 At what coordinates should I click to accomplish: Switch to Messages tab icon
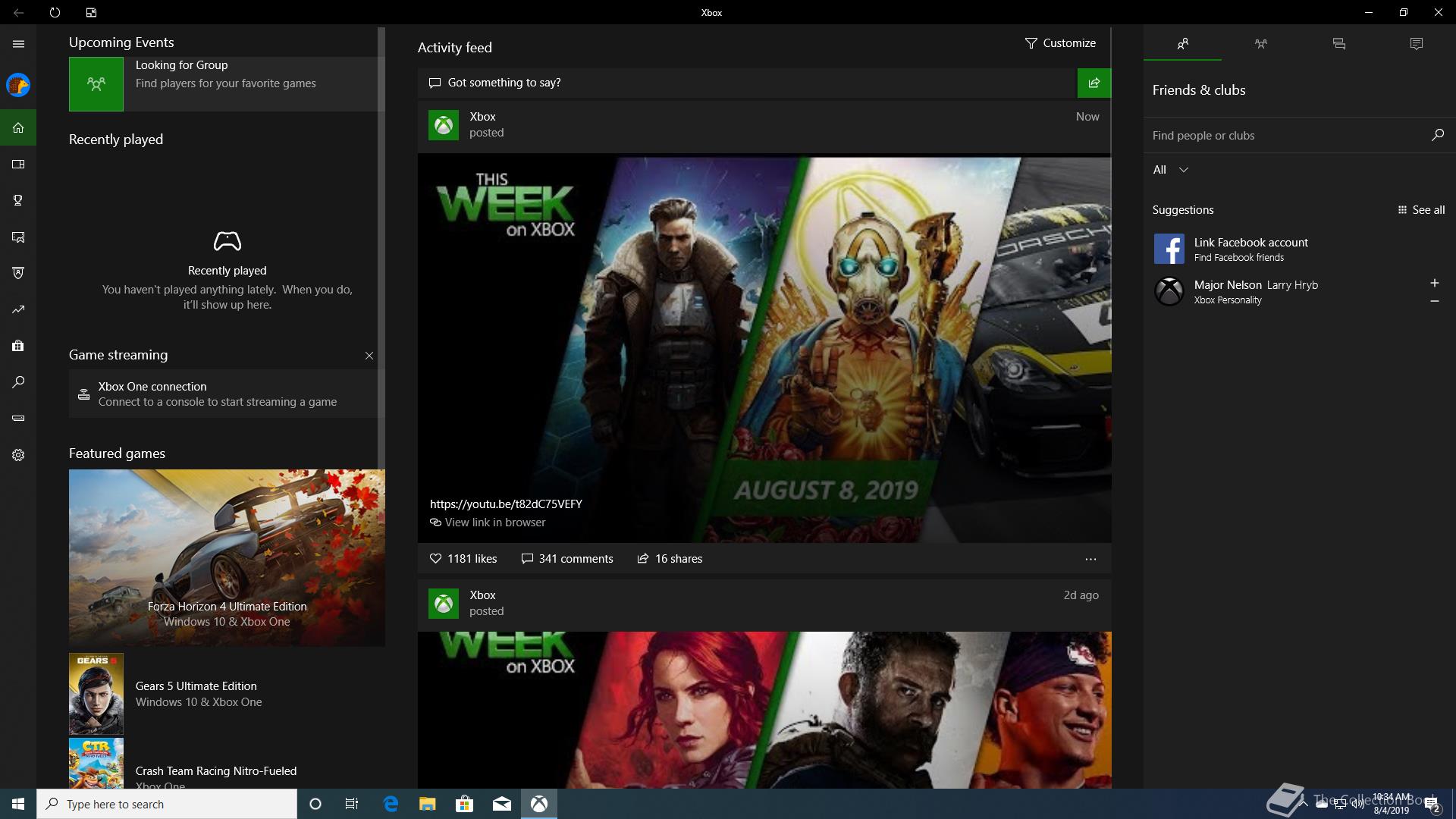pos(1338,44)
